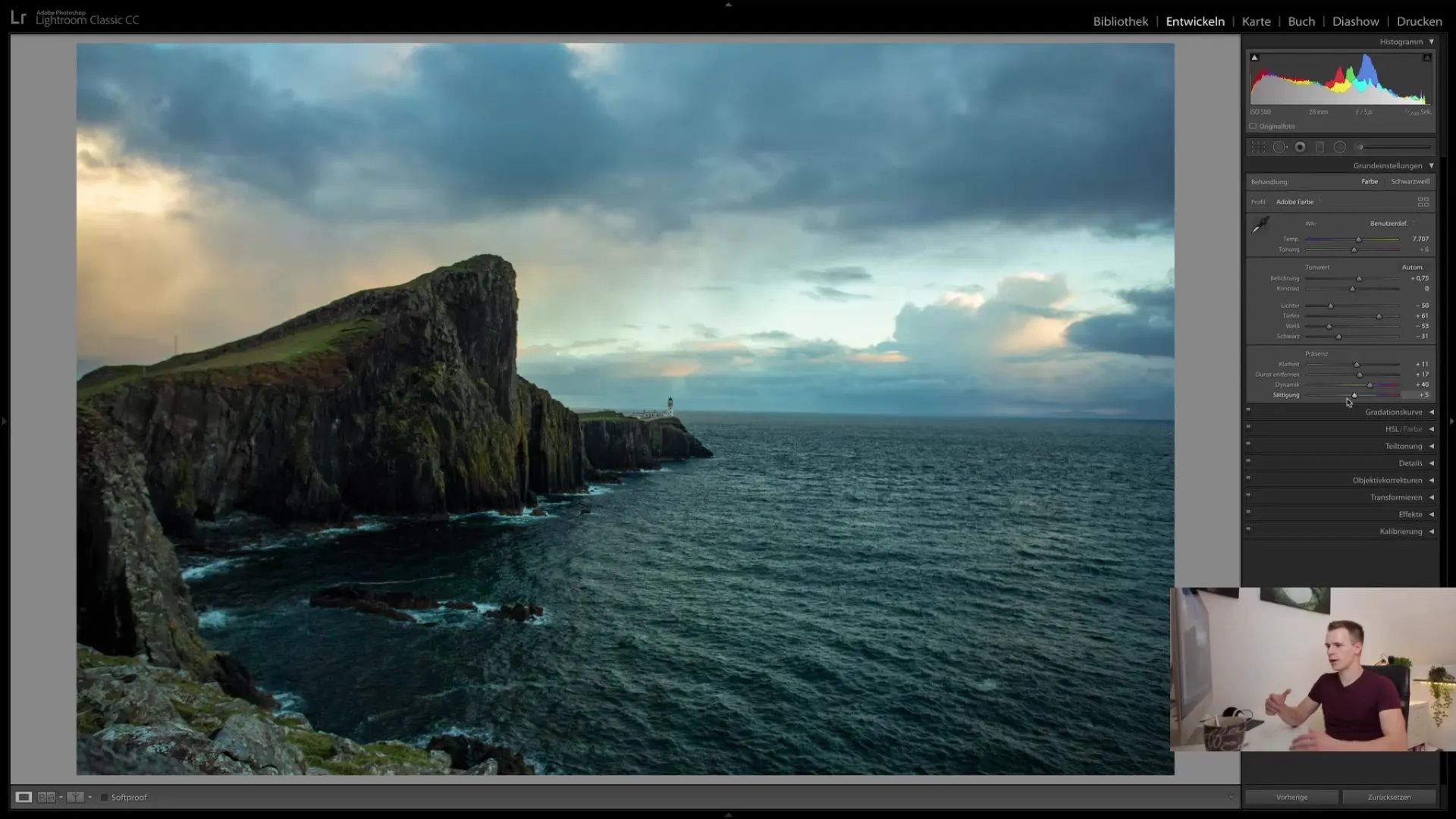Click the Lightroom Lr logo
This screenshot has width=1456, height=819.
(x=18, y=18)
